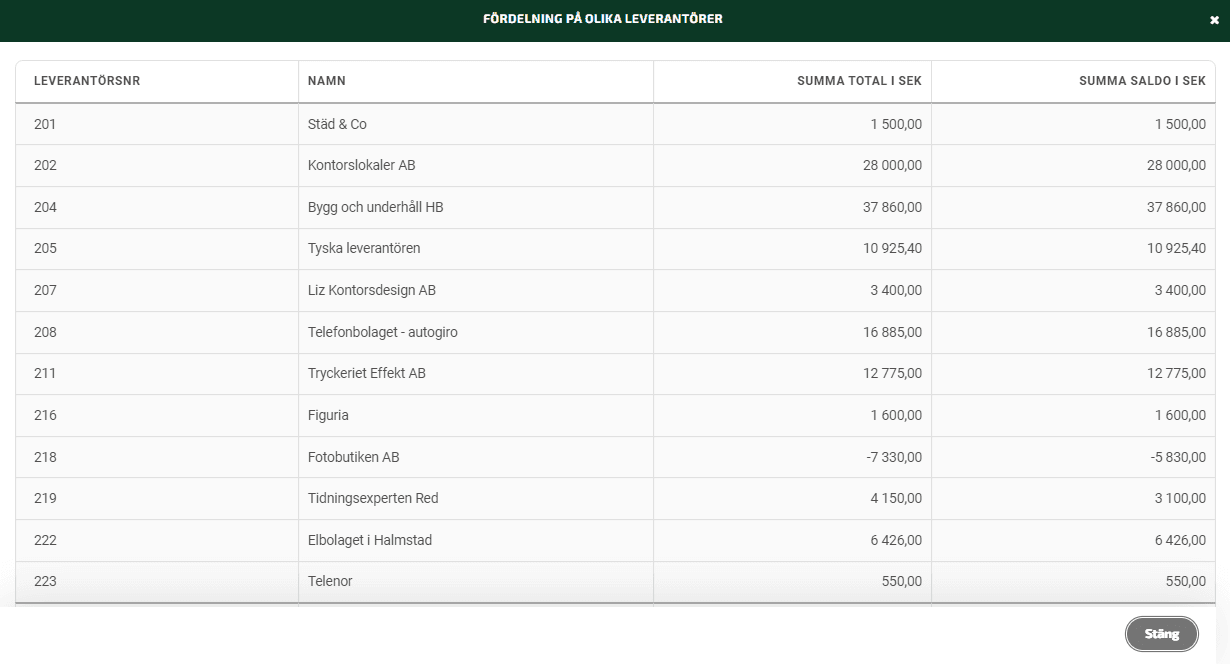Select supplier number 219 cell
1230x664 pixels.
157,499
